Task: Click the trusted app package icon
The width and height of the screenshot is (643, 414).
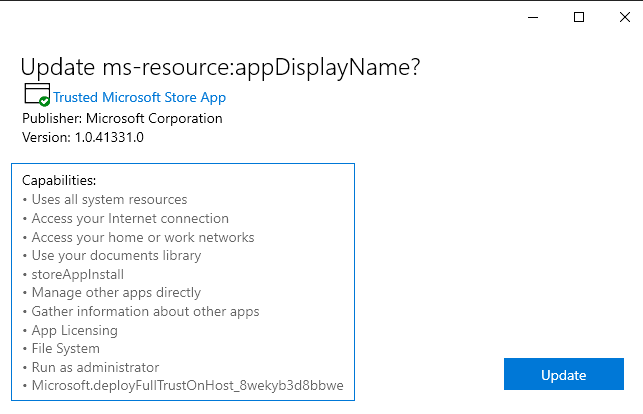Action: pos(37,94)
